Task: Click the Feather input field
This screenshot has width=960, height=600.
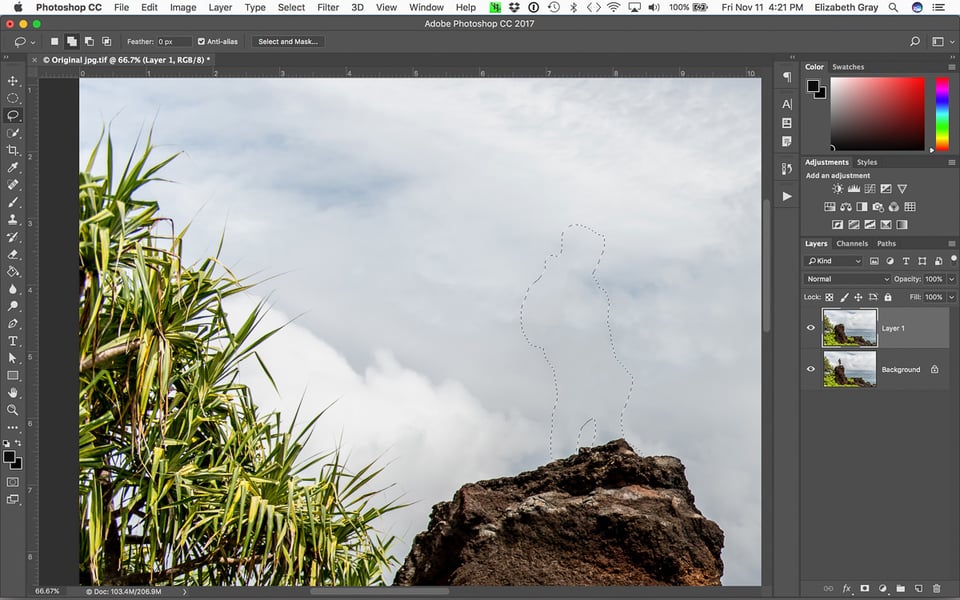Action: pyautogui.click(x=174, y=42)
